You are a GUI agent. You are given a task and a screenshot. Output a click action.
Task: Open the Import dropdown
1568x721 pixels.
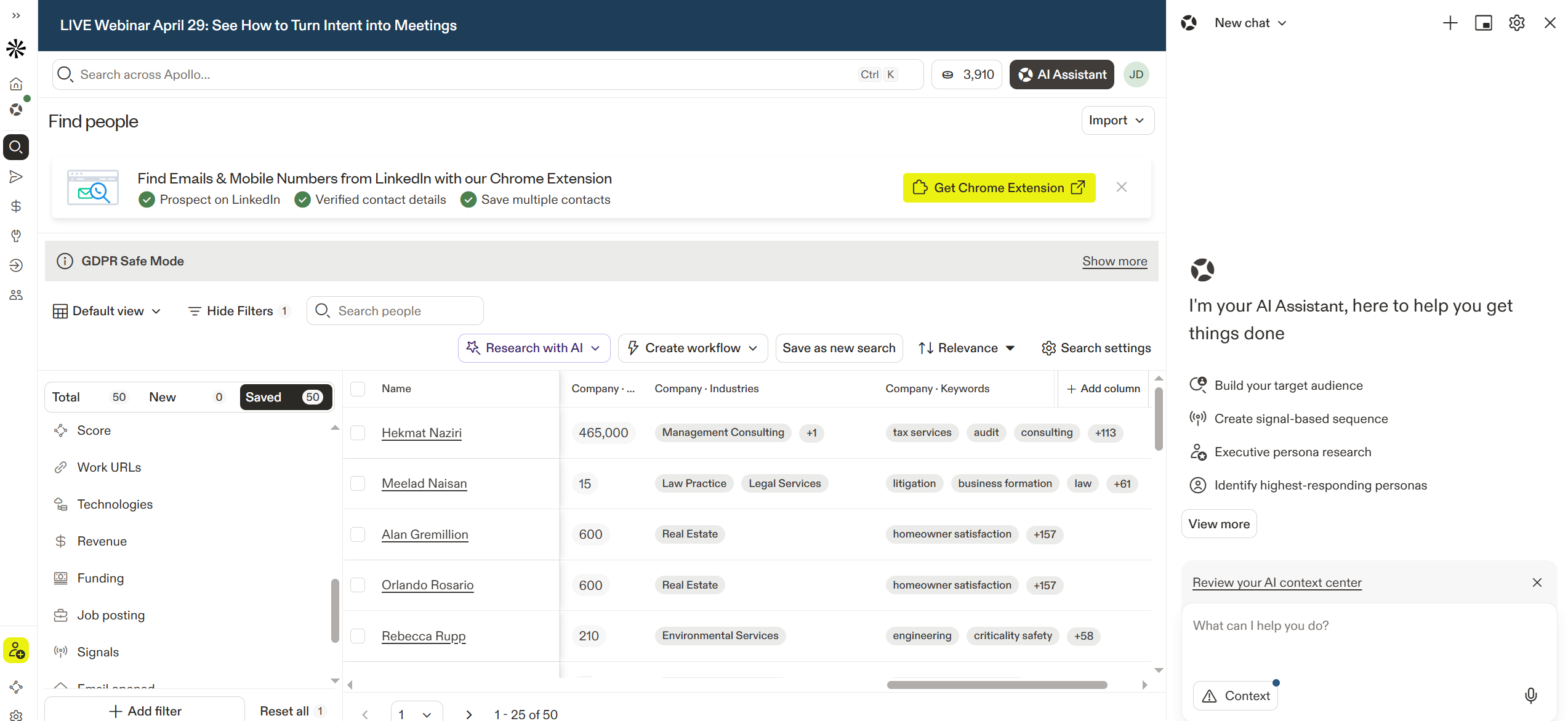pos(1117,121)
